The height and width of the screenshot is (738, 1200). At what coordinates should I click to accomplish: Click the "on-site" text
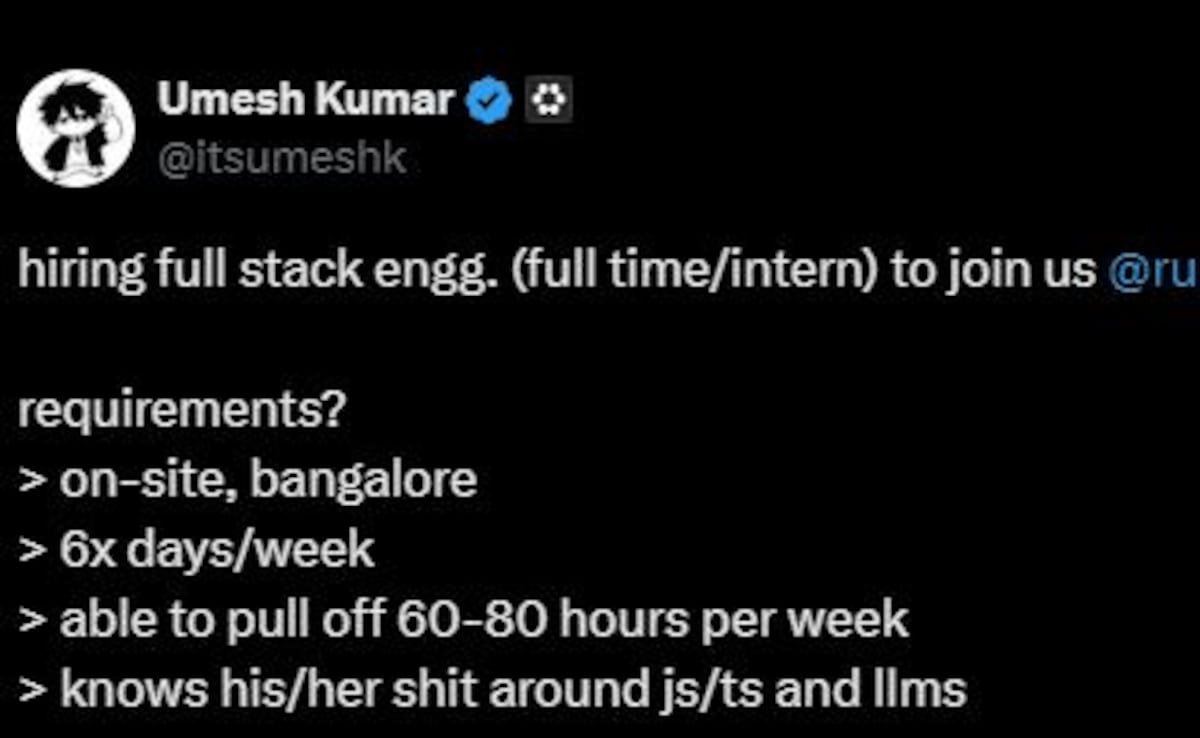[149, 481]
